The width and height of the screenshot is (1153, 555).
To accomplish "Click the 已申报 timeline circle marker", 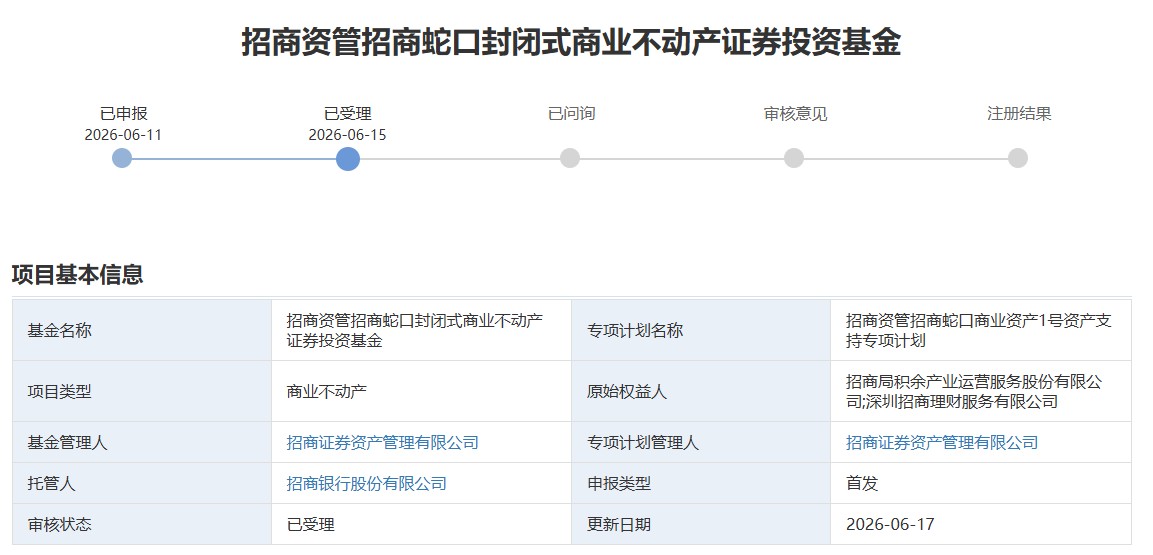I will (122, 158).
